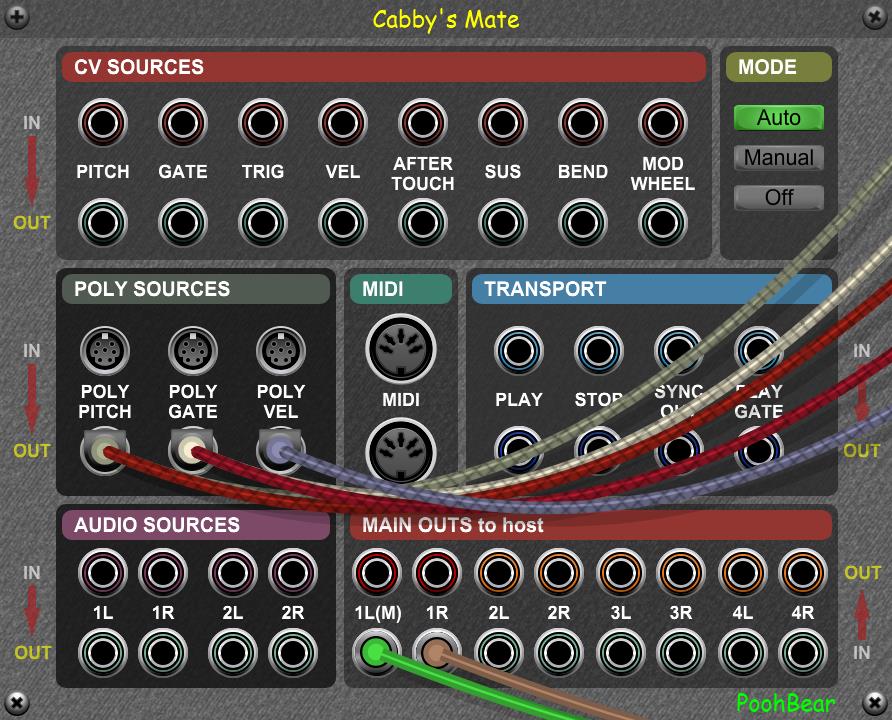
Task: Click the BEND output jack
Action: (x=583, y=222)
